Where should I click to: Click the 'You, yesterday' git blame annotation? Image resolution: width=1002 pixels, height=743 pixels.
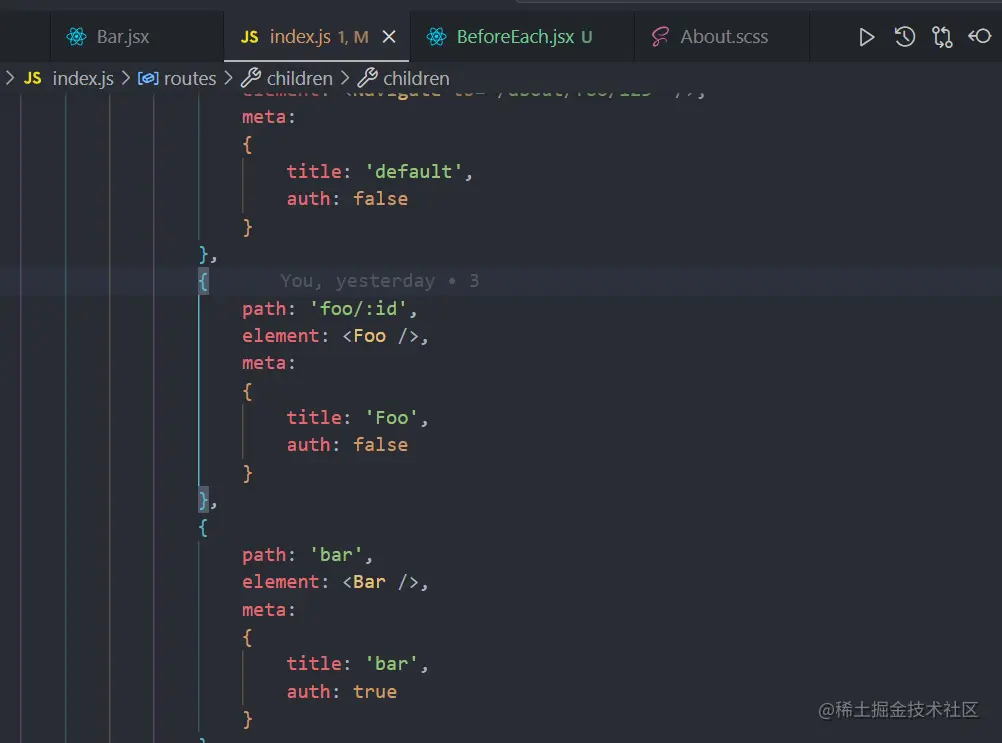coord(380,280)
